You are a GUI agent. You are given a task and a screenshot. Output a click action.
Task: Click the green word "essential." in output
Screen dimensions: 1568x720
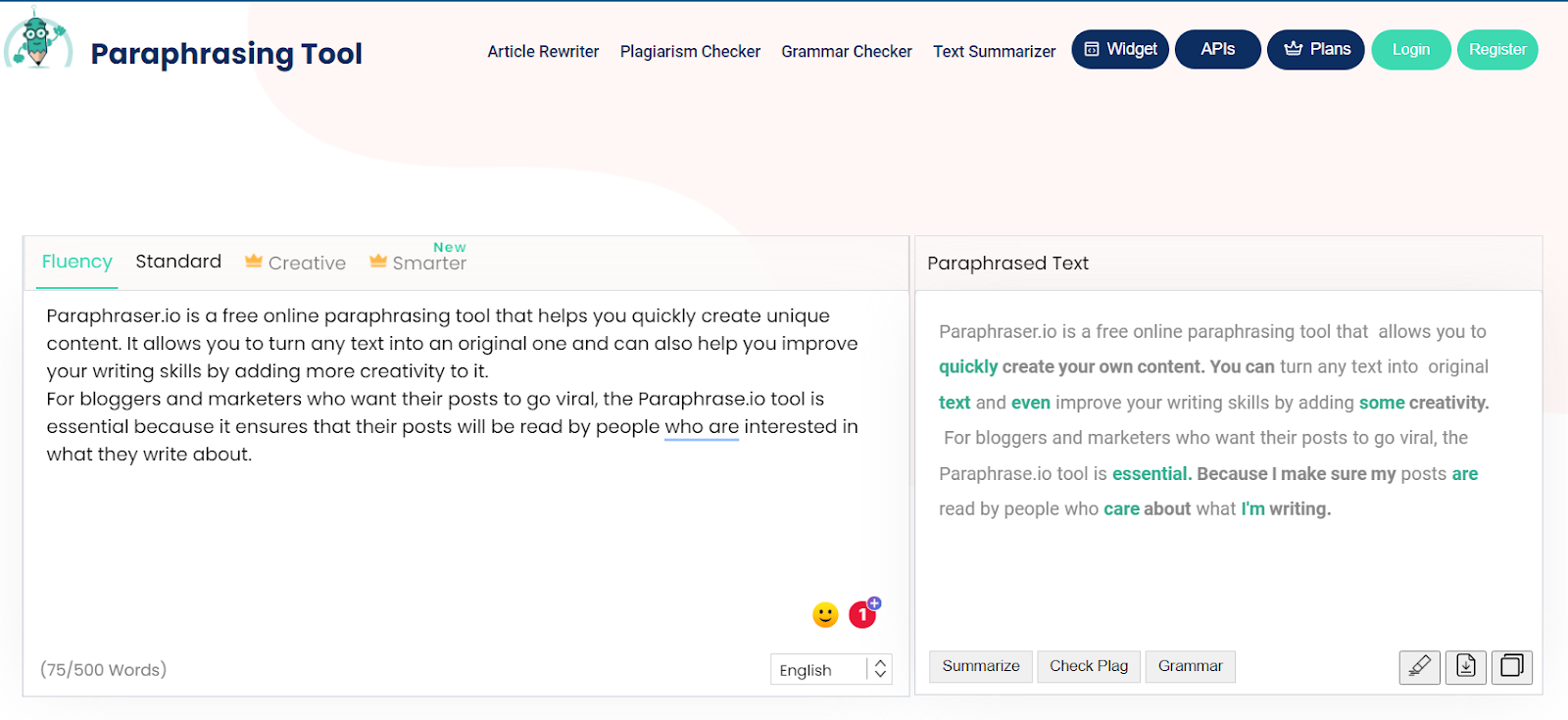click(x=1152, y=474)
